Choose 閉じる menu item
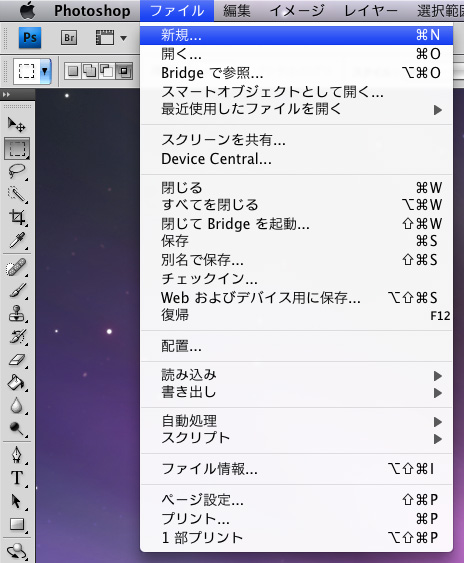Screen dimensions: 464x563 tap(296, 188)
